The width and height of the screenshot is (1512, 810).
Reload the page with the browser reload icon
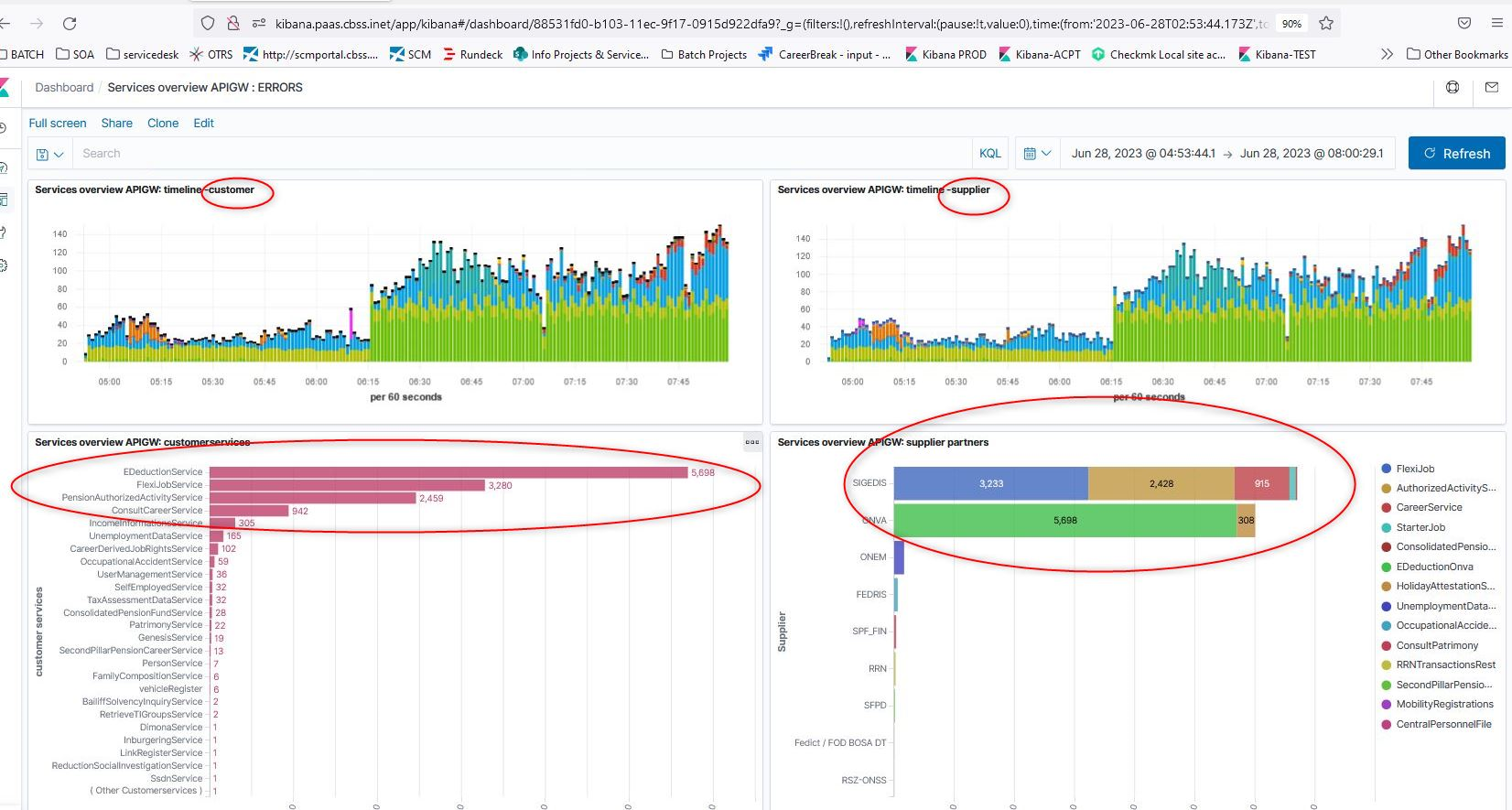click(70, 23)
